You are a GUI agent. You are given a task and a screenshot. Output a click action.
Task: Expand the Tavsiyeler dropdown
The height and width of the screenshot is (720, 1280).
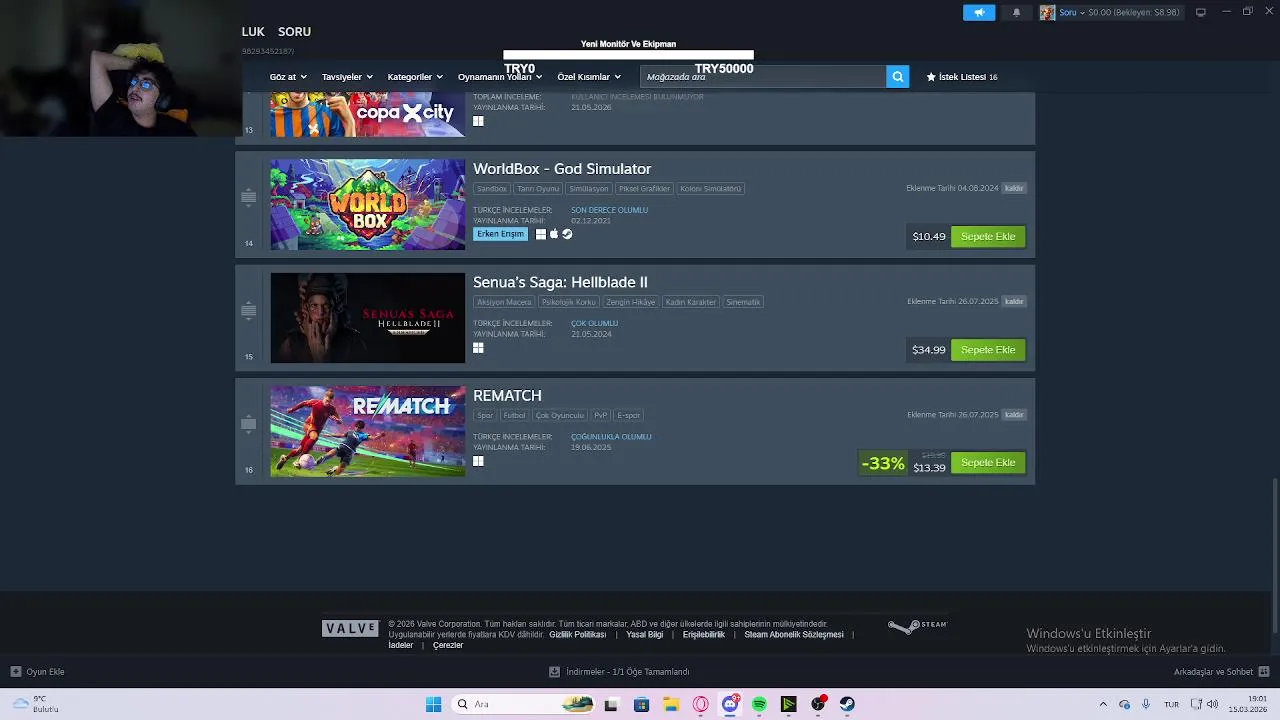tap(347, 77)
